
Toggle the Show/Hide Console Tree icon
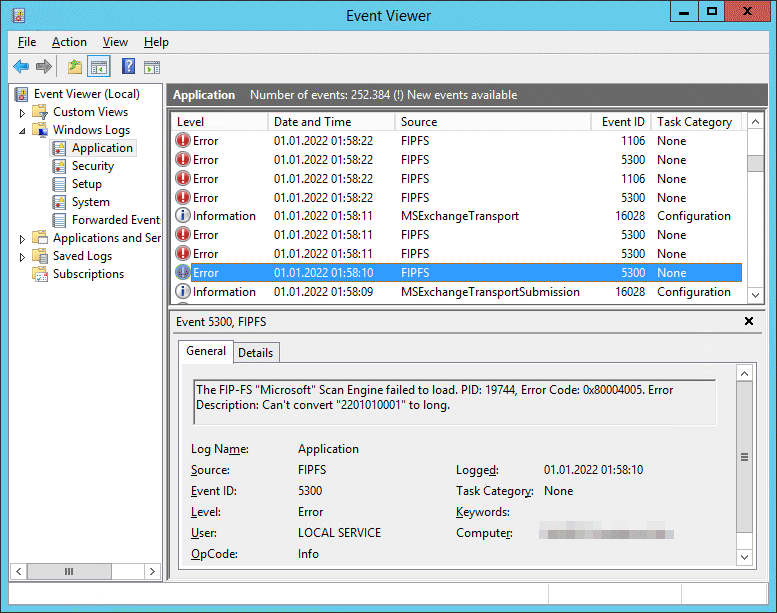click(99, 66)
